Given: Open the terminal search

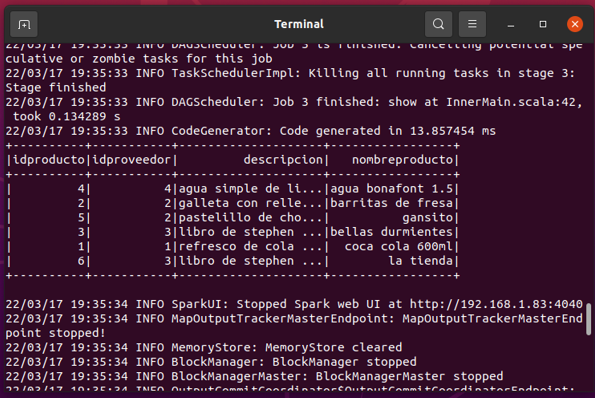Looking at the screenshot, I should coord(438,24).
